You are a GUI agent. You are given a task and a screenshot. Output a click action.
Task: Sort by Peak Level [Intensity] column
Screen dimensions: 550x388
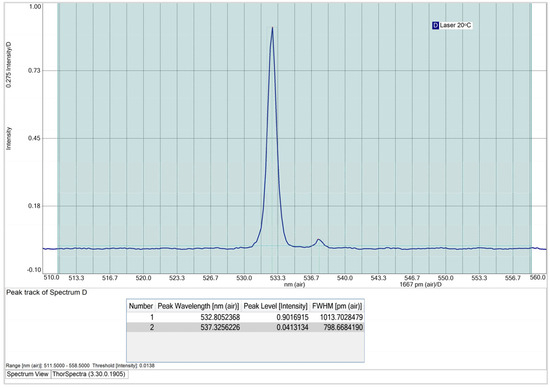(275, 306)
